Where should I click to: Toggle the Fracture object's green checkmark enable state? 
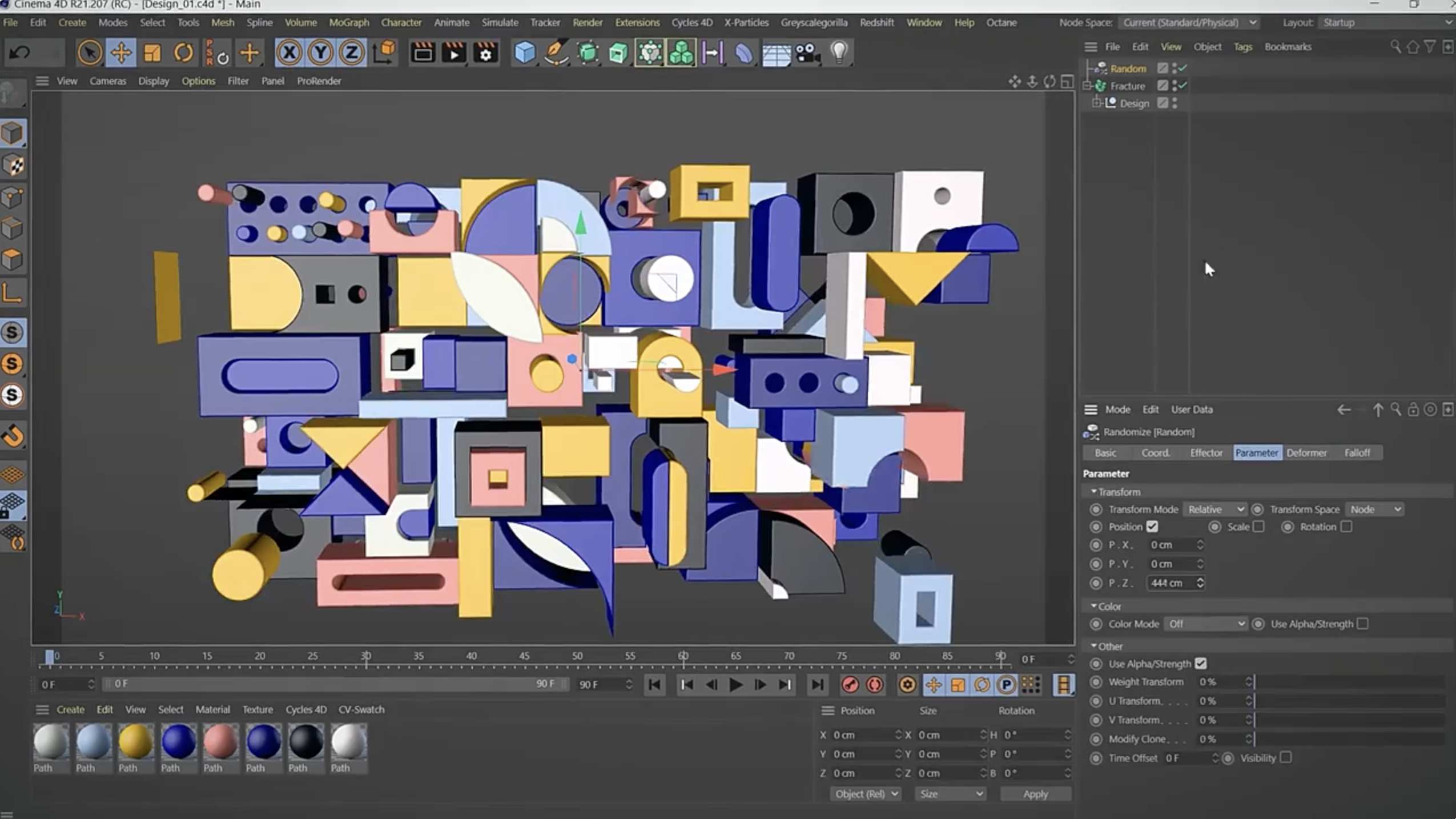tap(1182, 86)
